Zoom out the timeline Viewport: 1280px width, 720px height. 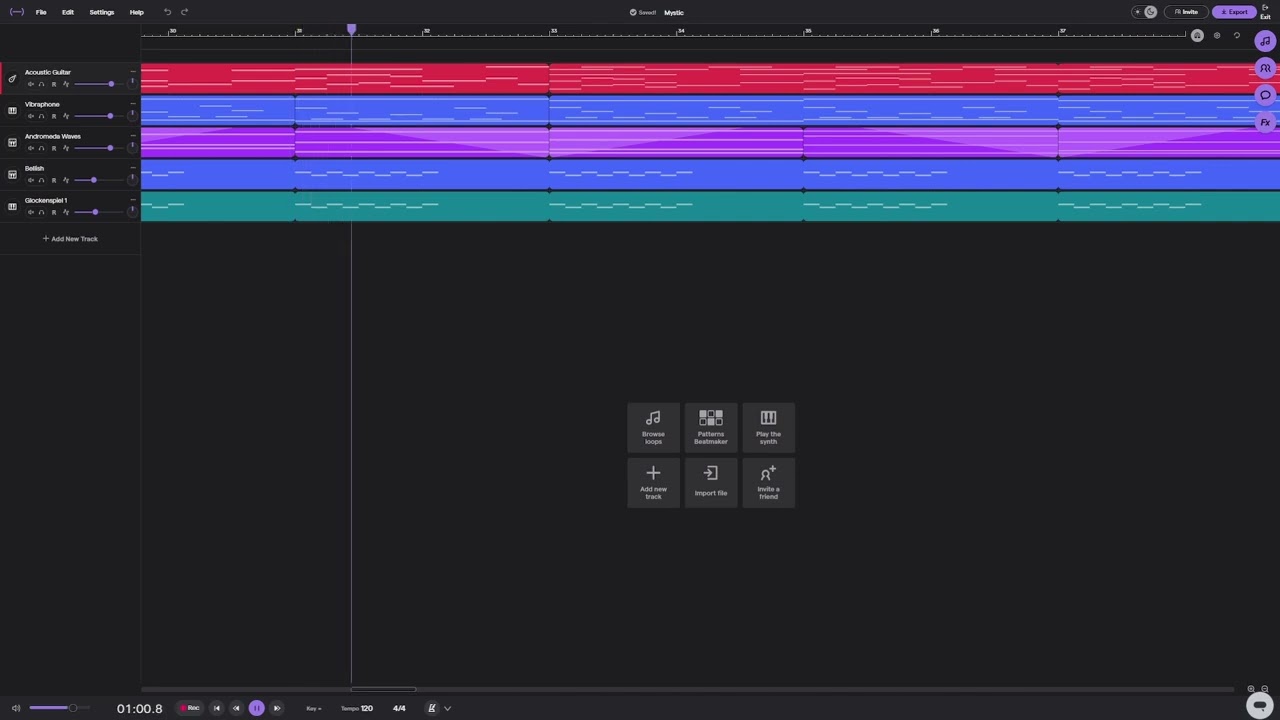pyautogui.click(x=1265, y=689)
